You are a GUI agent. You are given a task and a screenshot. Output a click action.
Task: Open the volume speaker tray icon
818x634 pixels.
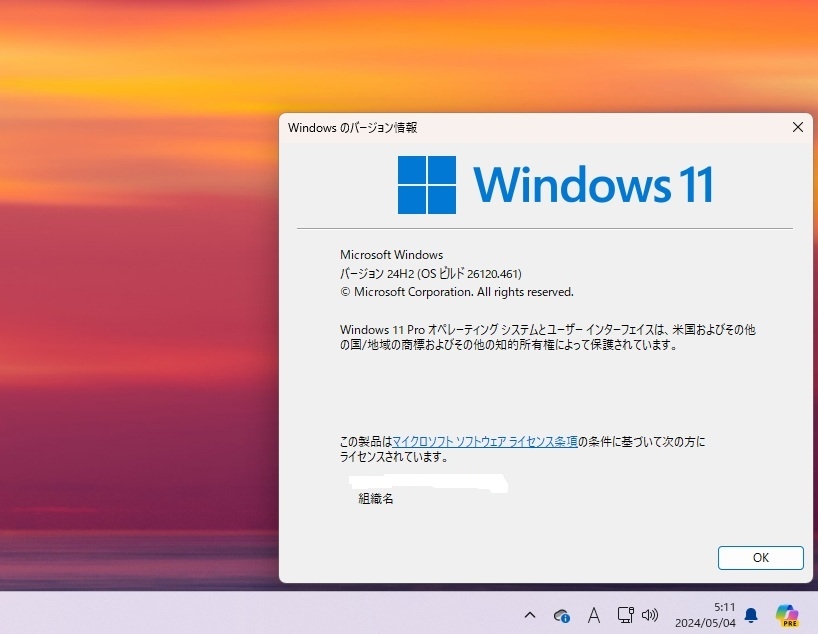click(x=650, y=615)
